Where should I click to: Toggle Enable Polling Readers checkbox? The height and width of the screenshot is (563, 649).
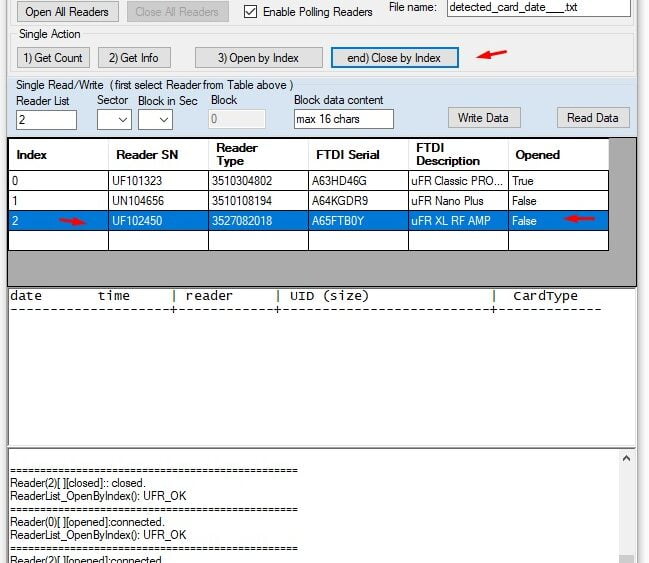click(250, 12)
